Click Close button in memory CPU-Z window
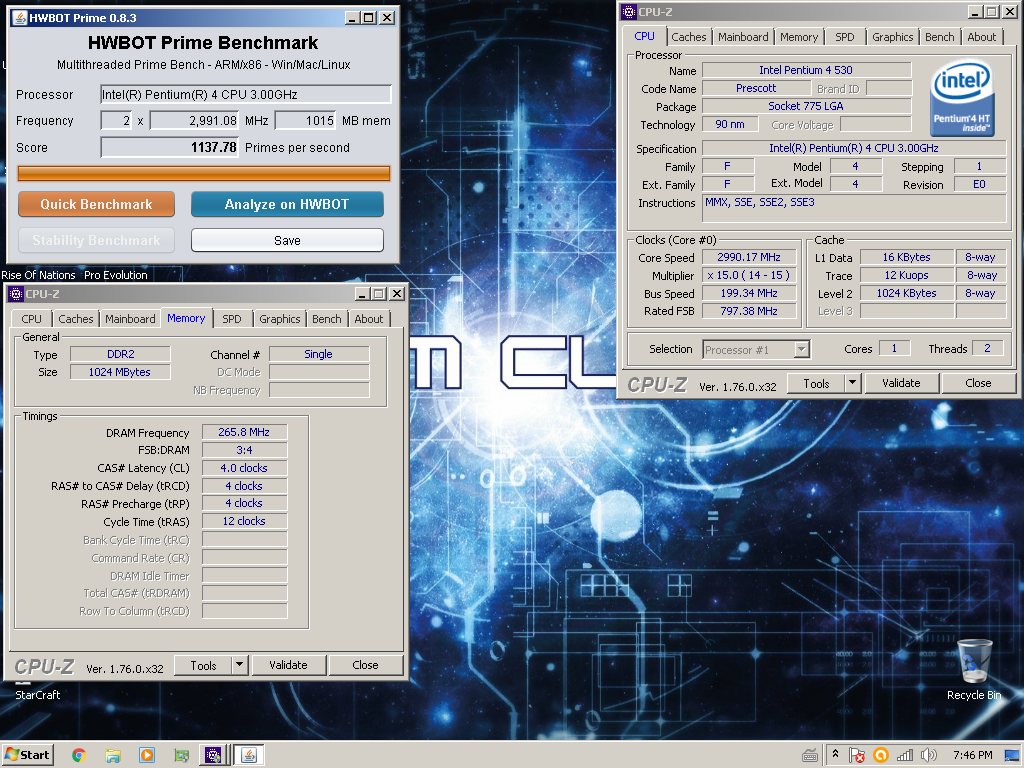The height and width of the screenshot is (768, 1024). [365, 665]
